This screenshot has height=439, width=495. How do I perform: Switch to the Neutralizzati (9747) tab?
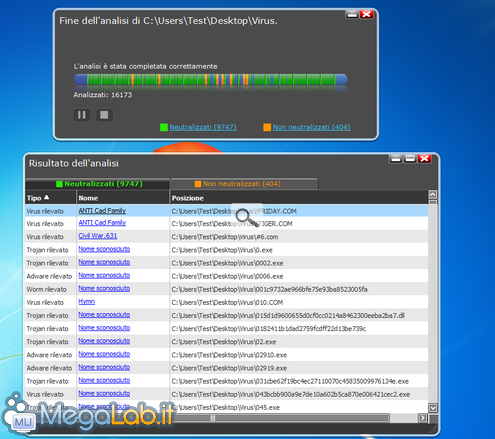click(98, 184)
